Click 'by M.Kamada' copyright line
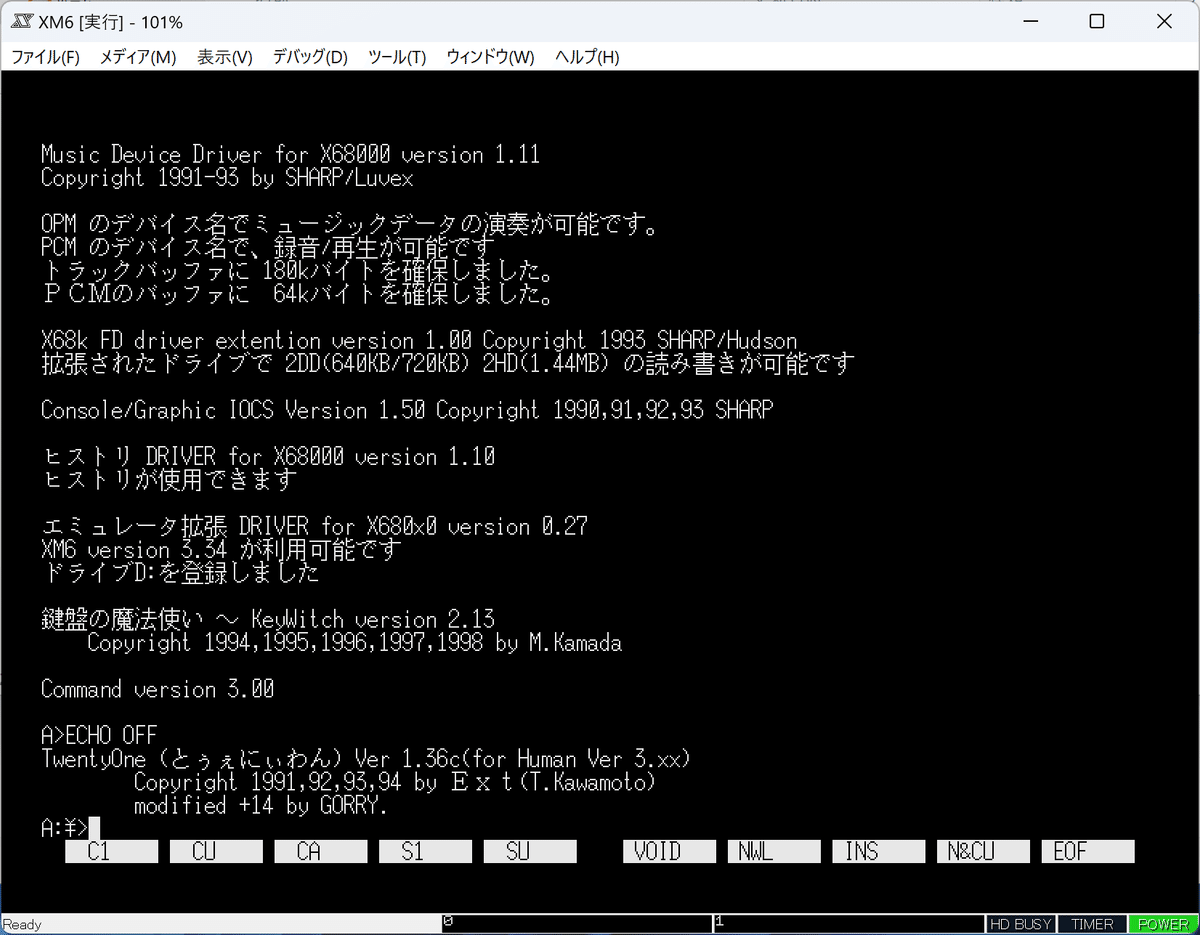The image size is (1200, 935). (354, 643)
